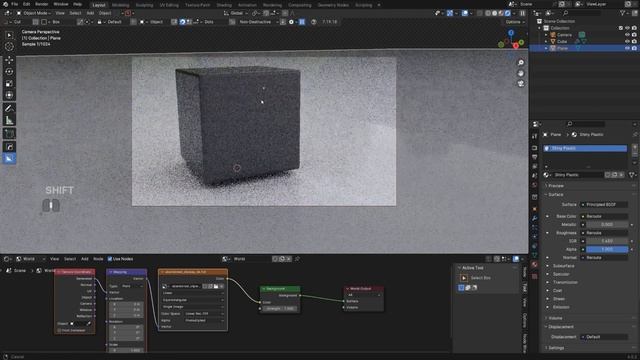Click the zoom magnifier icon in the viewport
The height and width of the screenshot is (360, 640).
(x=521, y=62)
